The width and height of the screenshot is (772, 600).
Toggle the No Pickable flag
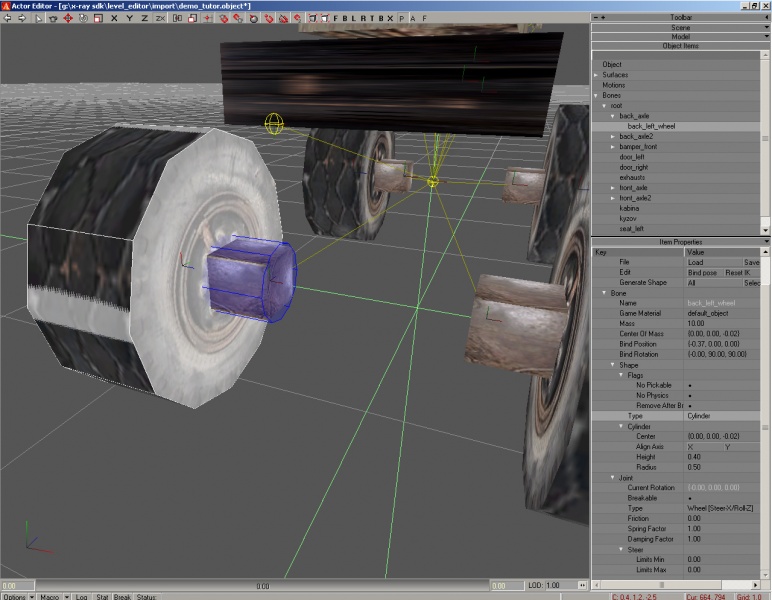pyautogui.click(x=690, y=385)
